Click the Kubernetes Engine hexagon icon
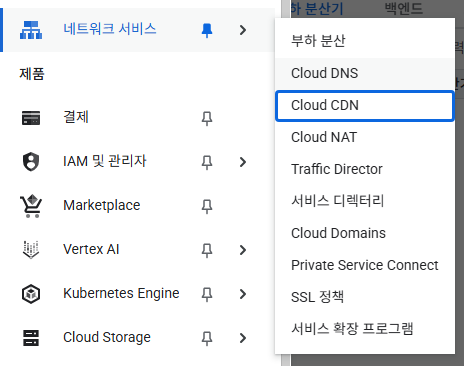The height and width of the screenshot is (366, 464). point(31,294)
